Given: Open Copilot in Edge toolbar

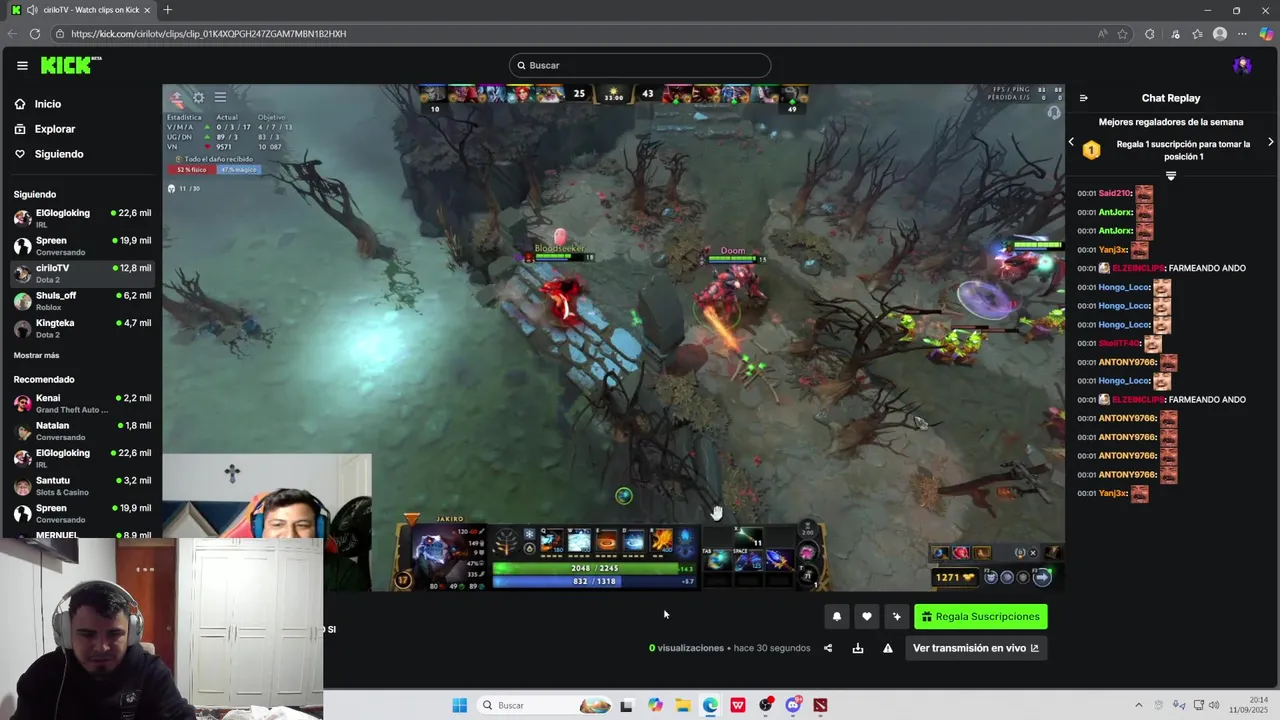Looking at the screenshot, I should (1266, 34).
